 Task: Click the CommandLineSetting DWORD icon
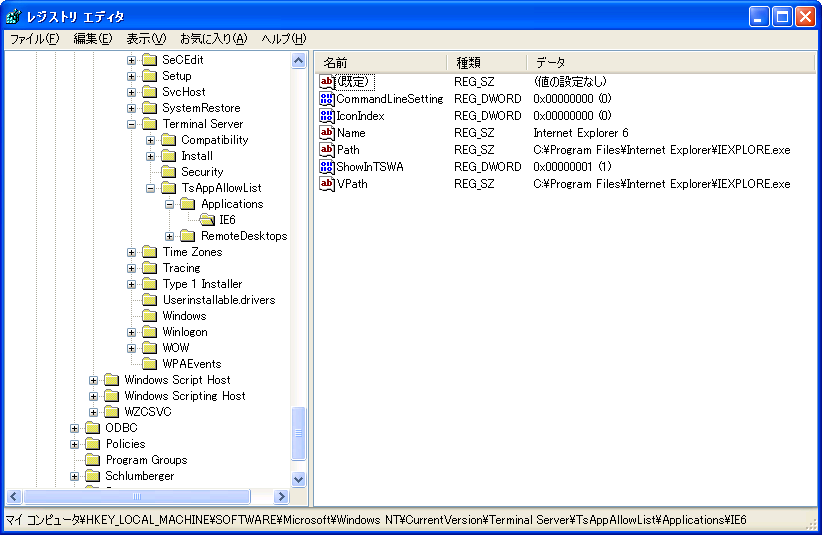coord(326,99)
